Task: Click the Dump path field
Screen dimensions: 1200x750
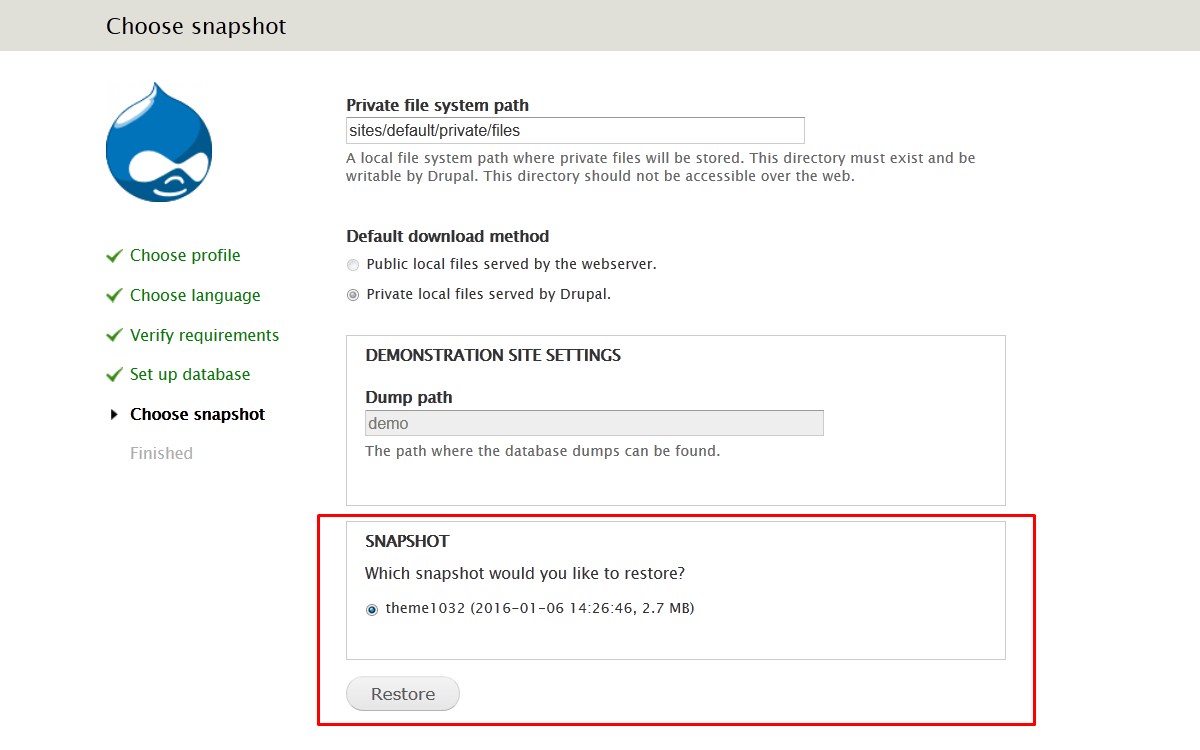Action: click(594, 423)
